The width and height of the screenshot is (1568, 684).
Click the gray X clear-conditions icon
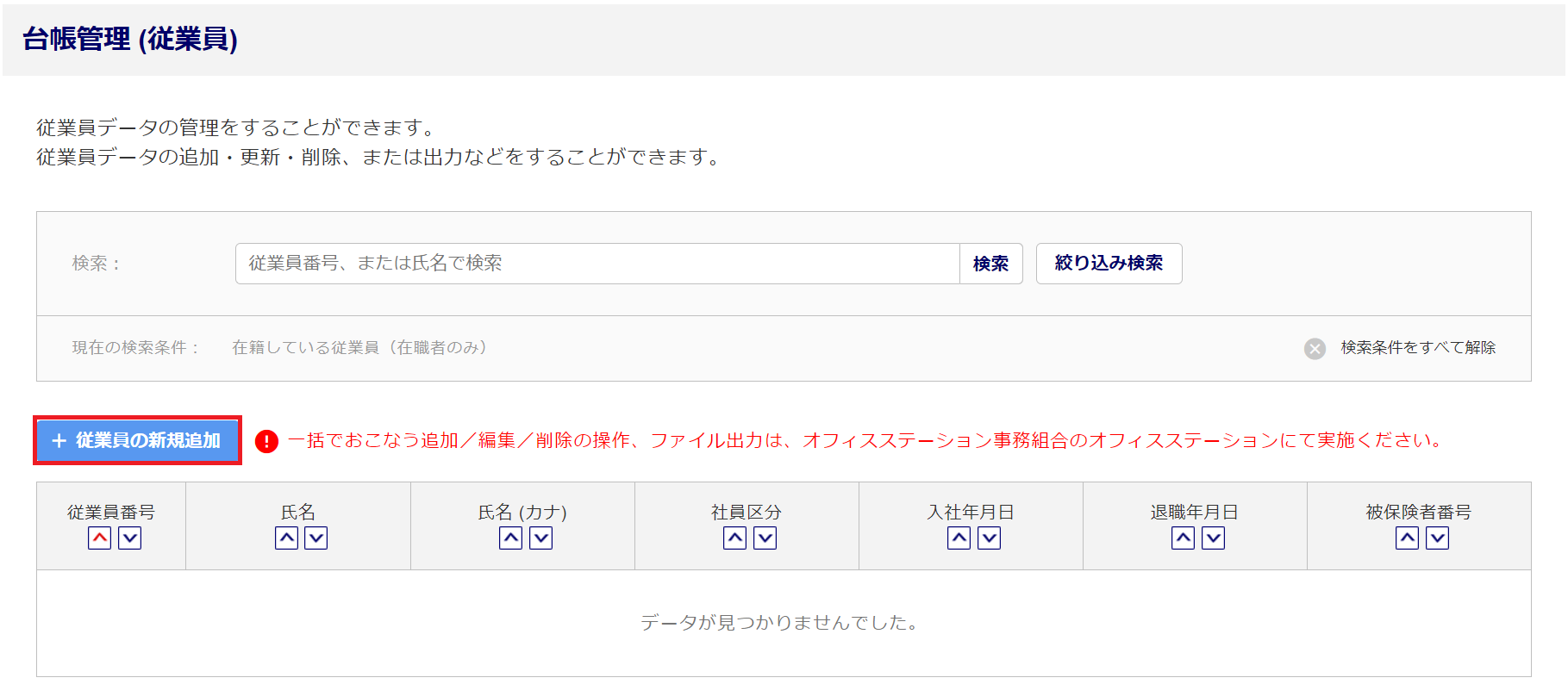coord(1315,348)
